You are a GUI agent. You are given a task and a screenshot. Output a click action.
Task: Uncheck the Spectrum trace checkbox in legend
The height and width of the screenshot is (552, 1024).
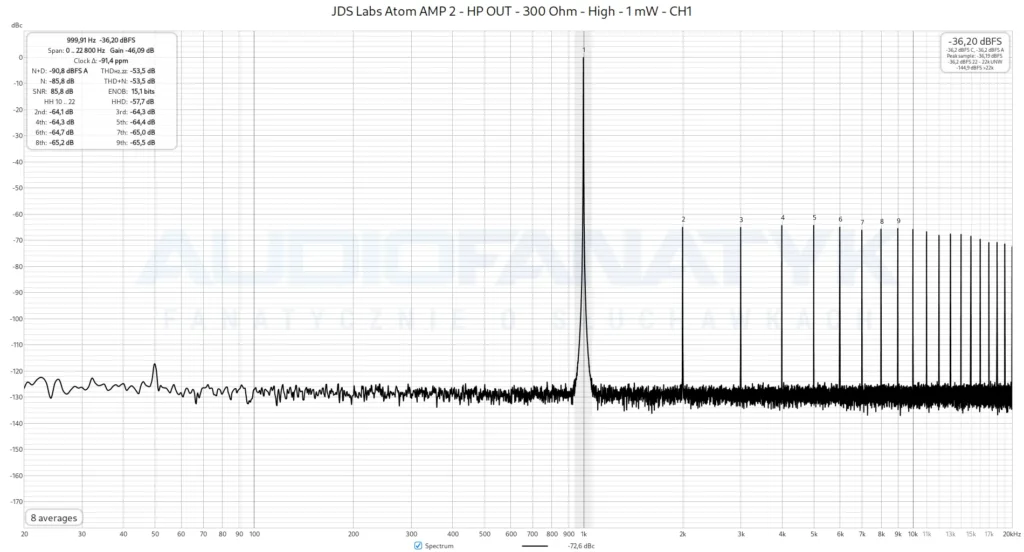418,545
